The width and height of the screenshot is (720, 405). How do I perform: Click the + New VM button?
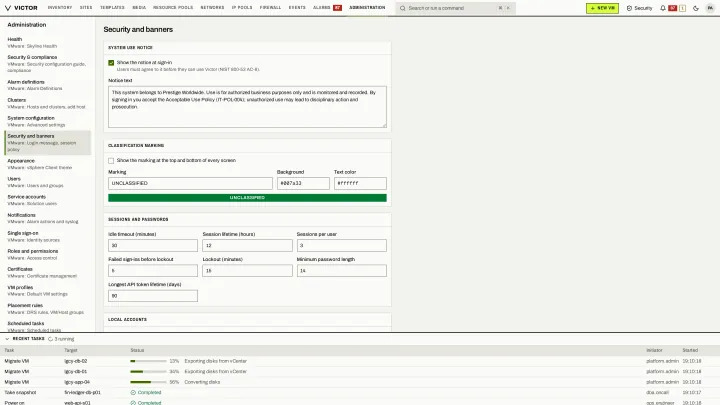click(602, 8)
